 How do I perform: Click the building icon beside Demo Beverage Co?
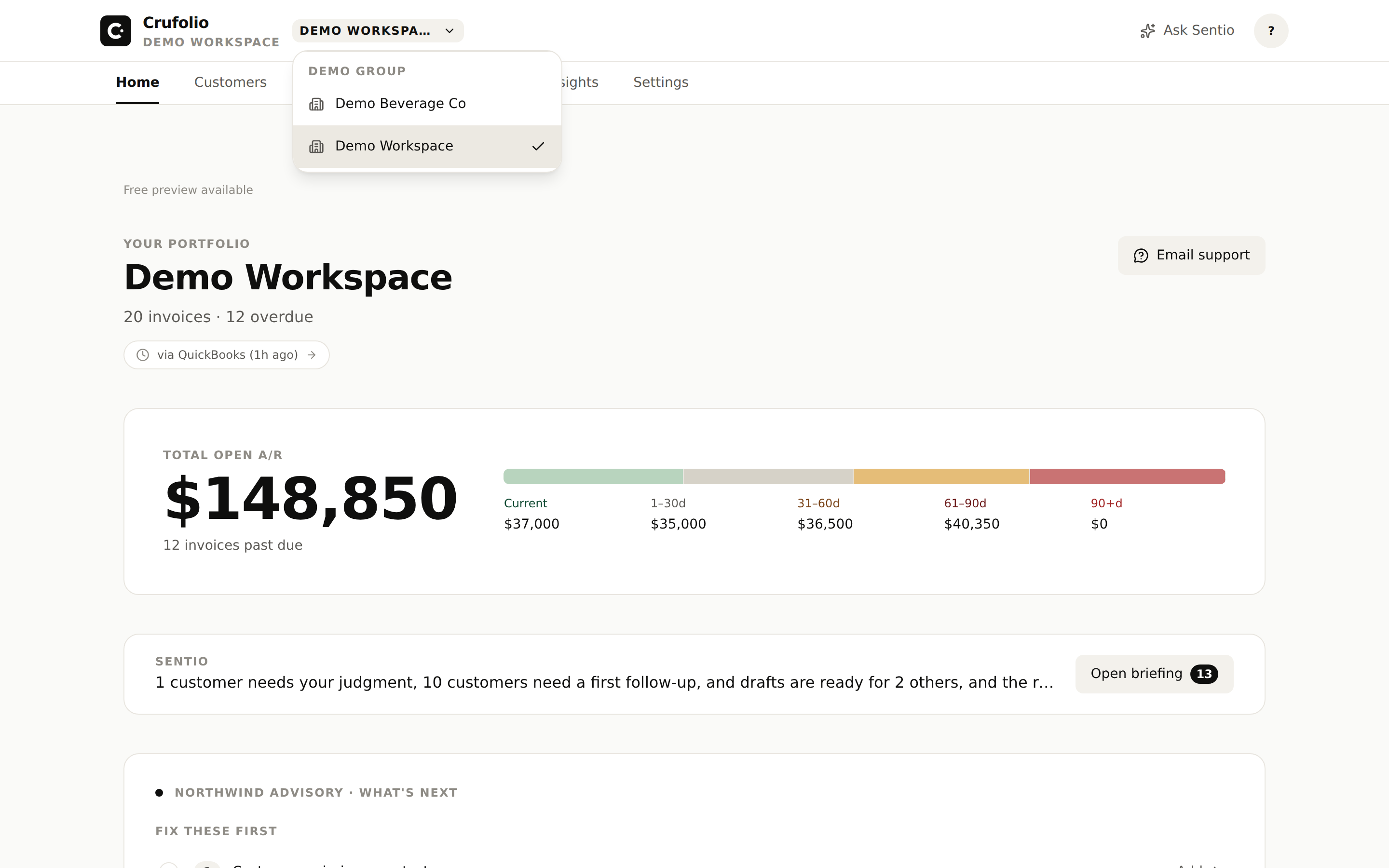tap(316, 104)
